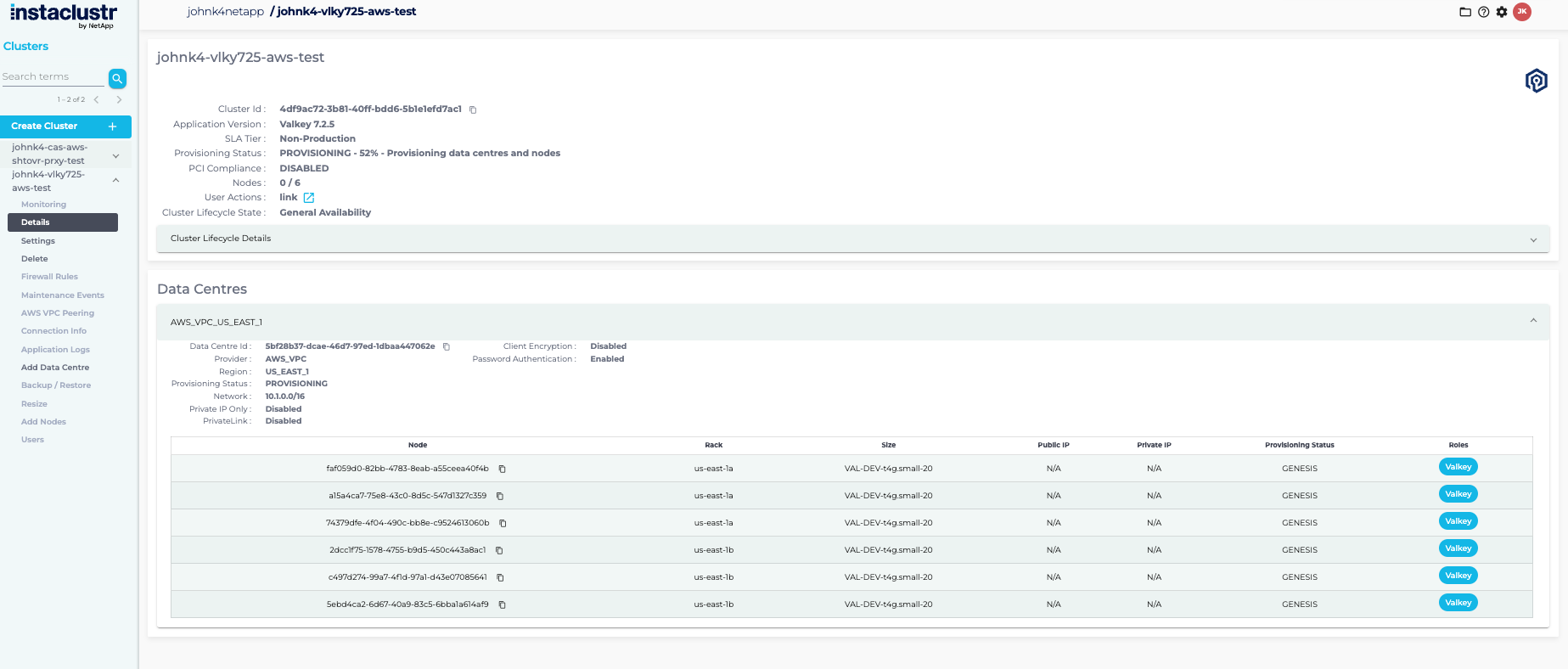This screenshot has width=1568, height=669.
Task: Collapse johnk4-vlky725-aws-test cluster tree
Action: tap(115, 180)
